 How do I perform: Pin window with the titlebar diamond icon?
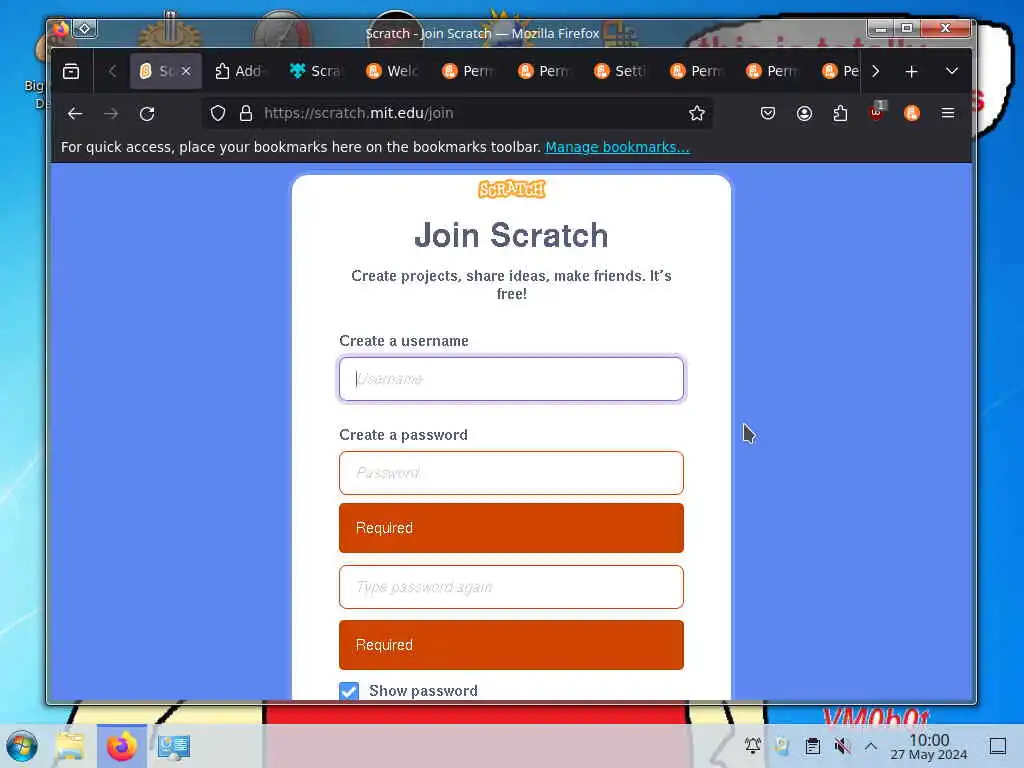point(85,29)
